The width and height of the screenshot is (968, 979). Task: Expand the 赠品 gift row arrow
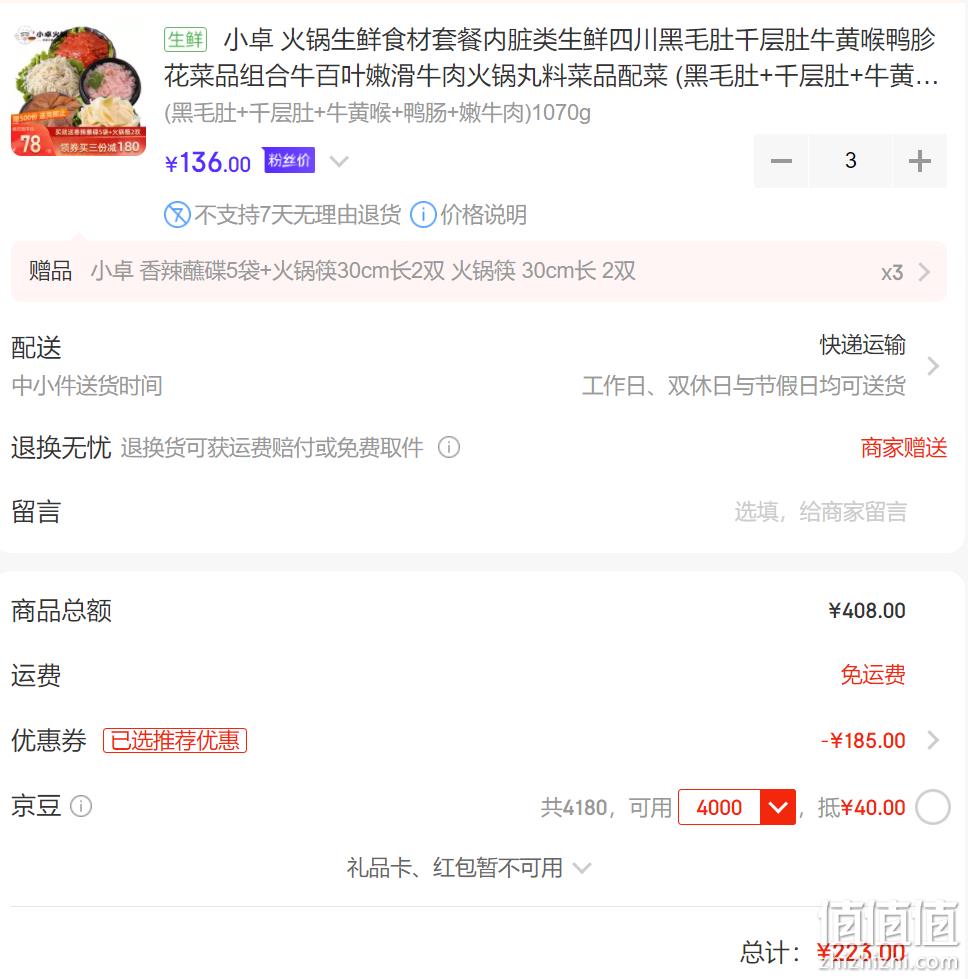click(924, 272)
